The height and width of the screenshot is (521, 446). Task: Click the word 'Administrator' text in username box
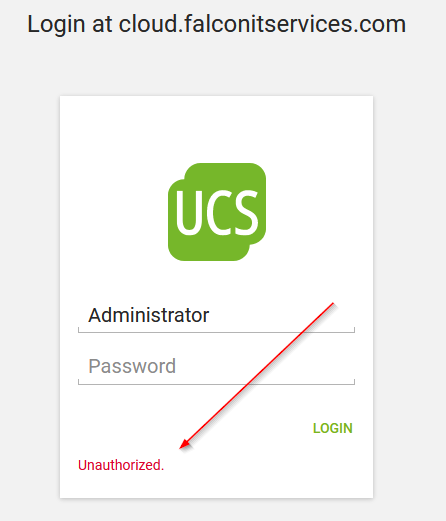[x=148, y=315]
